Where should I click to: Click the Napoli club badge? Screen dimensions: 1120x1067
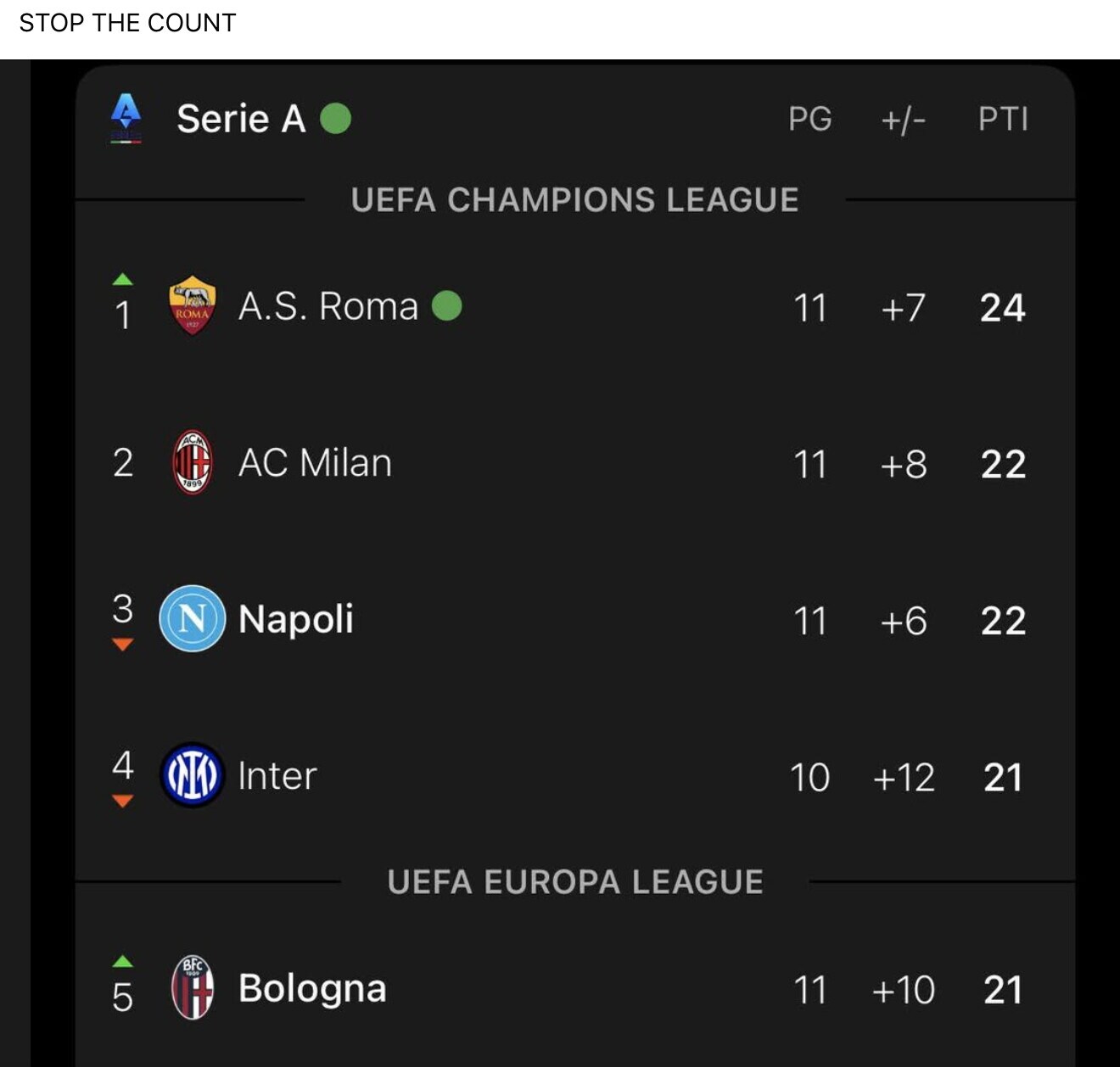coord(193,618)
